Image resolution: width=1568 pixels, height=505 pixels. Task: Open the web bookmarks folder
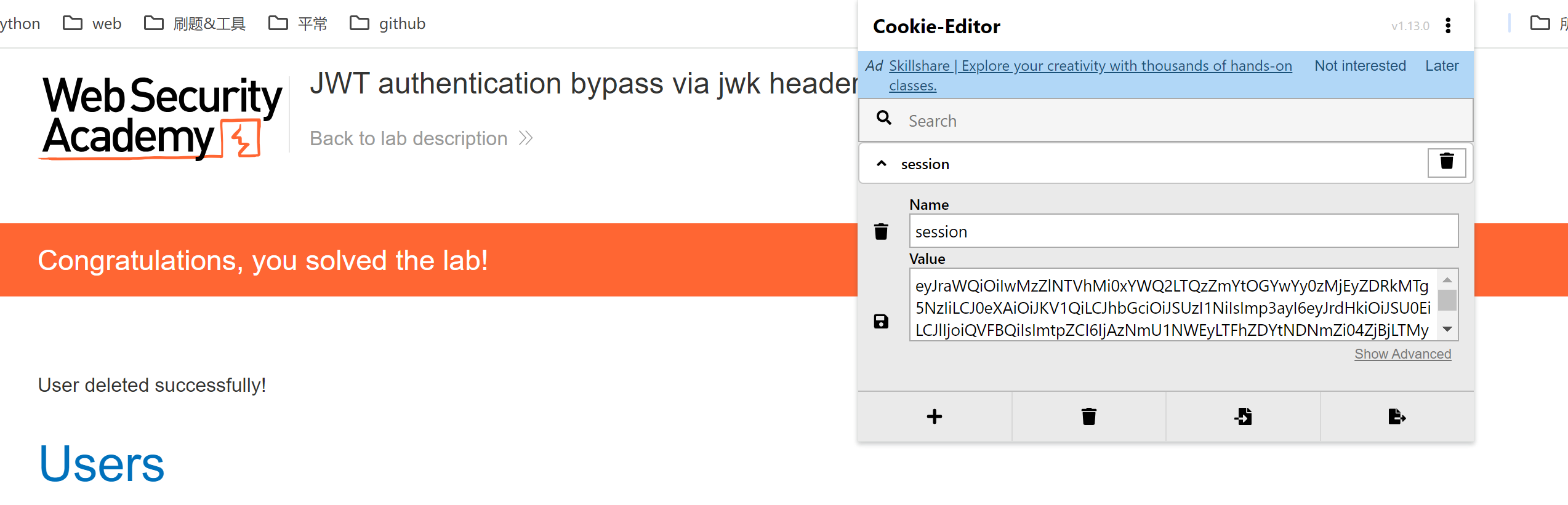[x=92, y=23]
